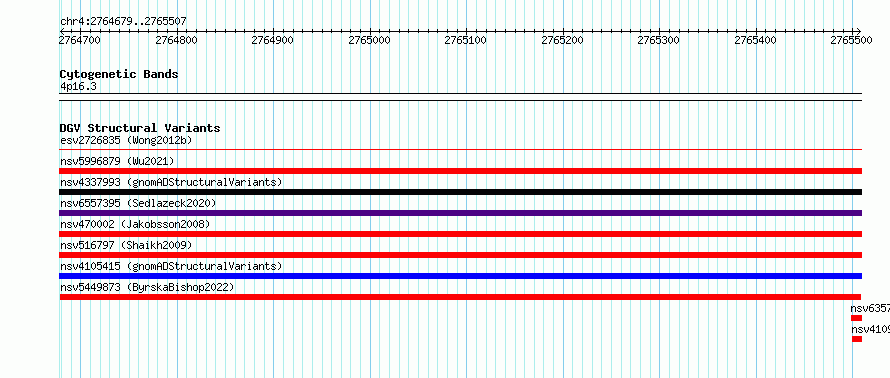
Task: Click the red bar under nsv516797
Action: (460, 255)
